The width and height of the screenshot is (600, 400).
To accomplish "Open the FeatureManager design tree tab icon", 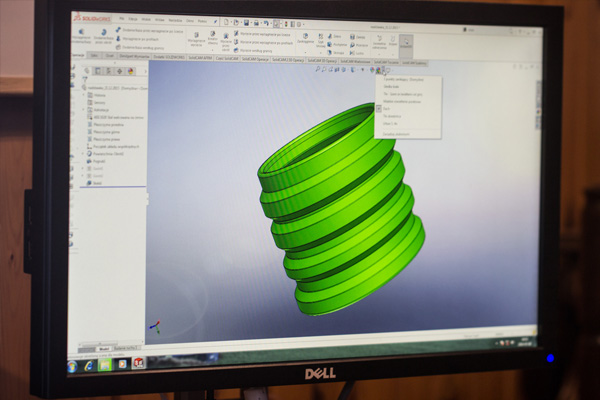I will (88, 71).
